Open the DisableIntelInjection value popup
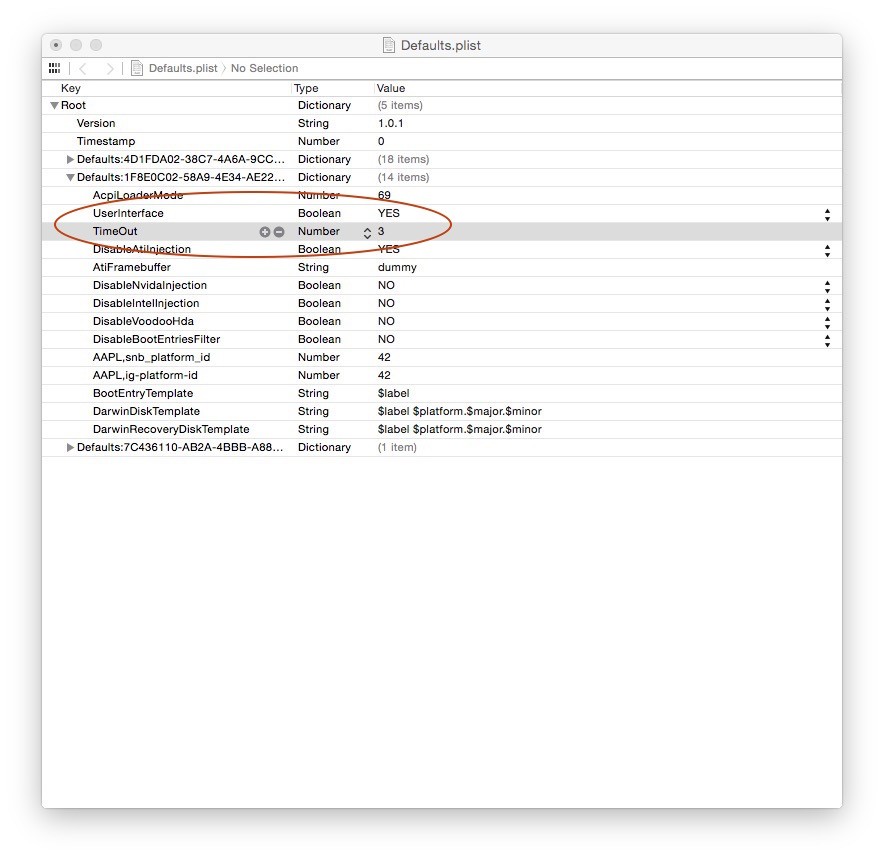This screenshot has width=884, height=858. pyautogui.click(x=827, y=305)
